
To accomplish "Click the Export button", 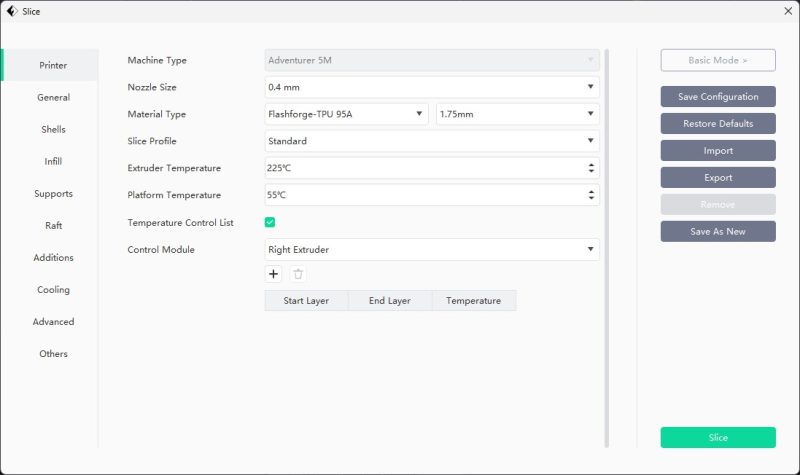I will (718, 178).
